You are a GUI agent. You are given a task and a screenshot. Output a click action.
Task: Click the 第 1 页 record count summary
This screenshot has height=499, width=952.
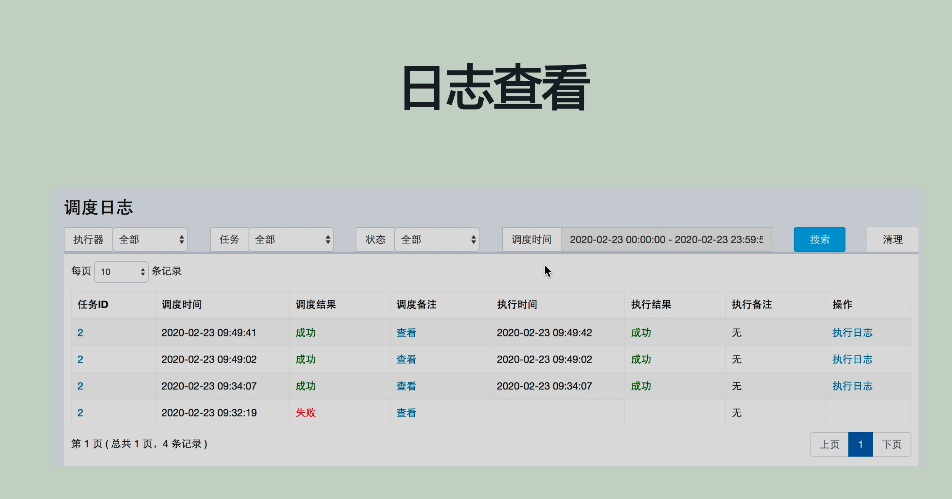click(140, 444)
